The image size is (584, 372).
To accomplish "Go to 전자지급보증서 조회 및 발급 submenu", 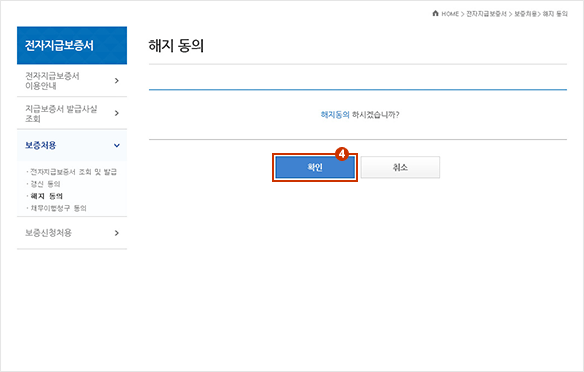I will pyautogui.click(x=73, y=172).
